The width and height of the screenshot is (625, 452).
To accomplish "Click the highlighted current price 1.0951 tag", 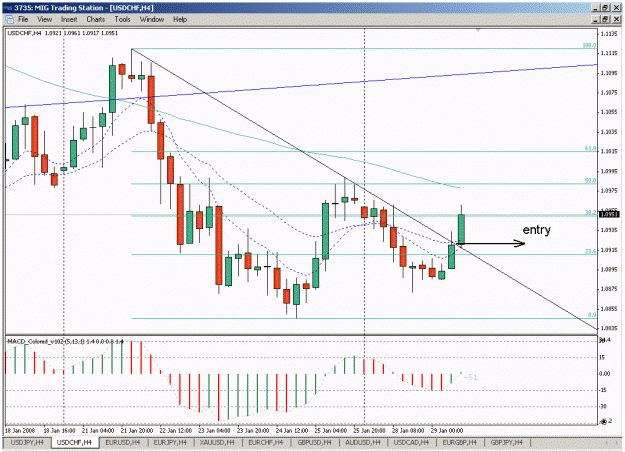I will pos(609,214).
